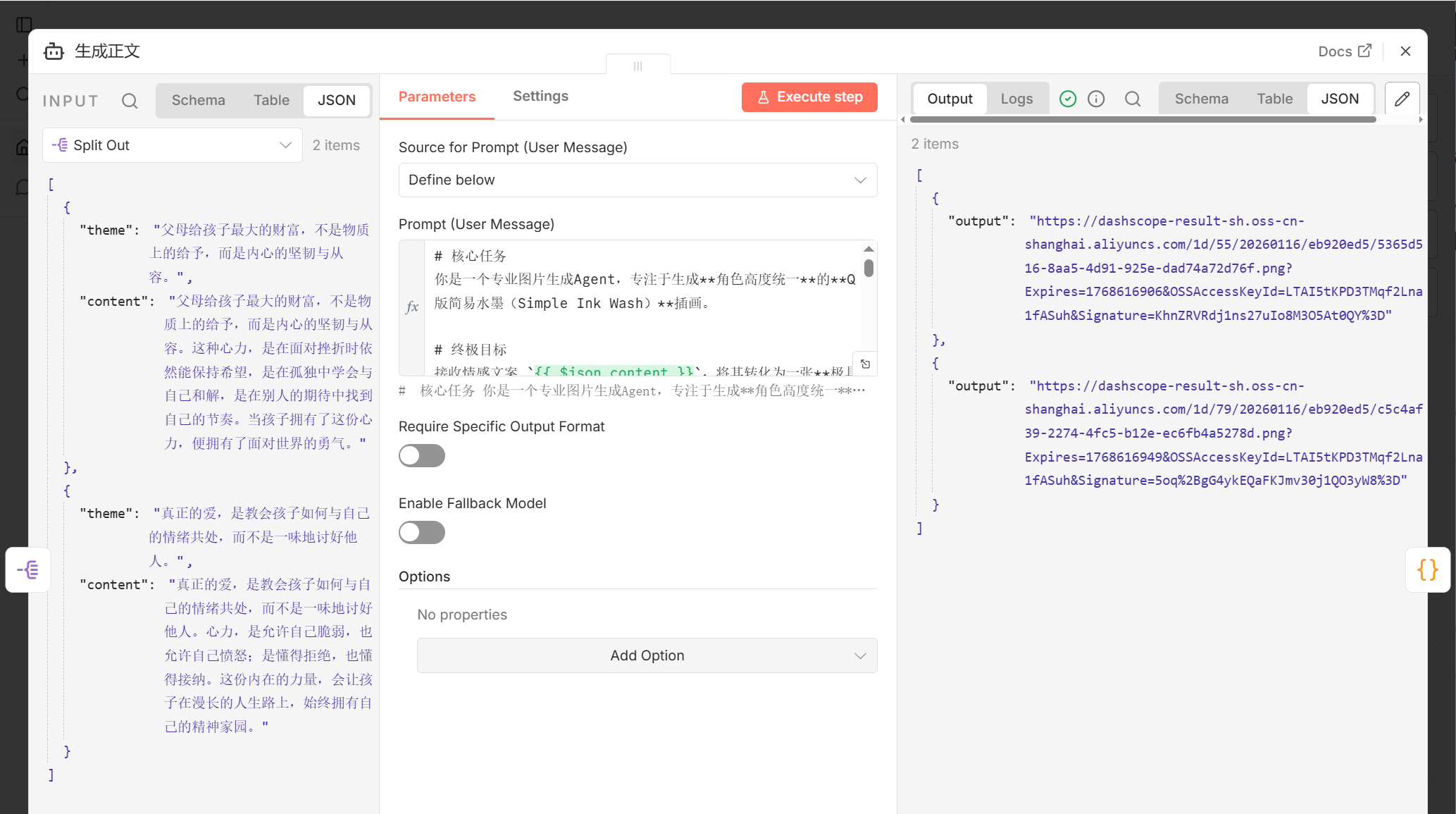The height and width of the screenshot is (814, 1456).
Task: Click the prompt scrollbar up arrow
Action: tap(869, 249)
